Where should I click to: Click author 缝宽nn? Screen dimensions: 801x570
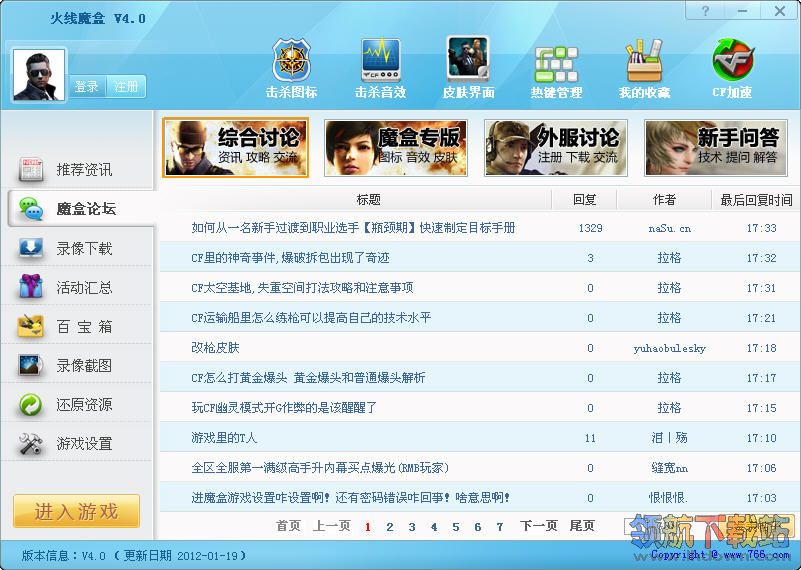[669, 468]
